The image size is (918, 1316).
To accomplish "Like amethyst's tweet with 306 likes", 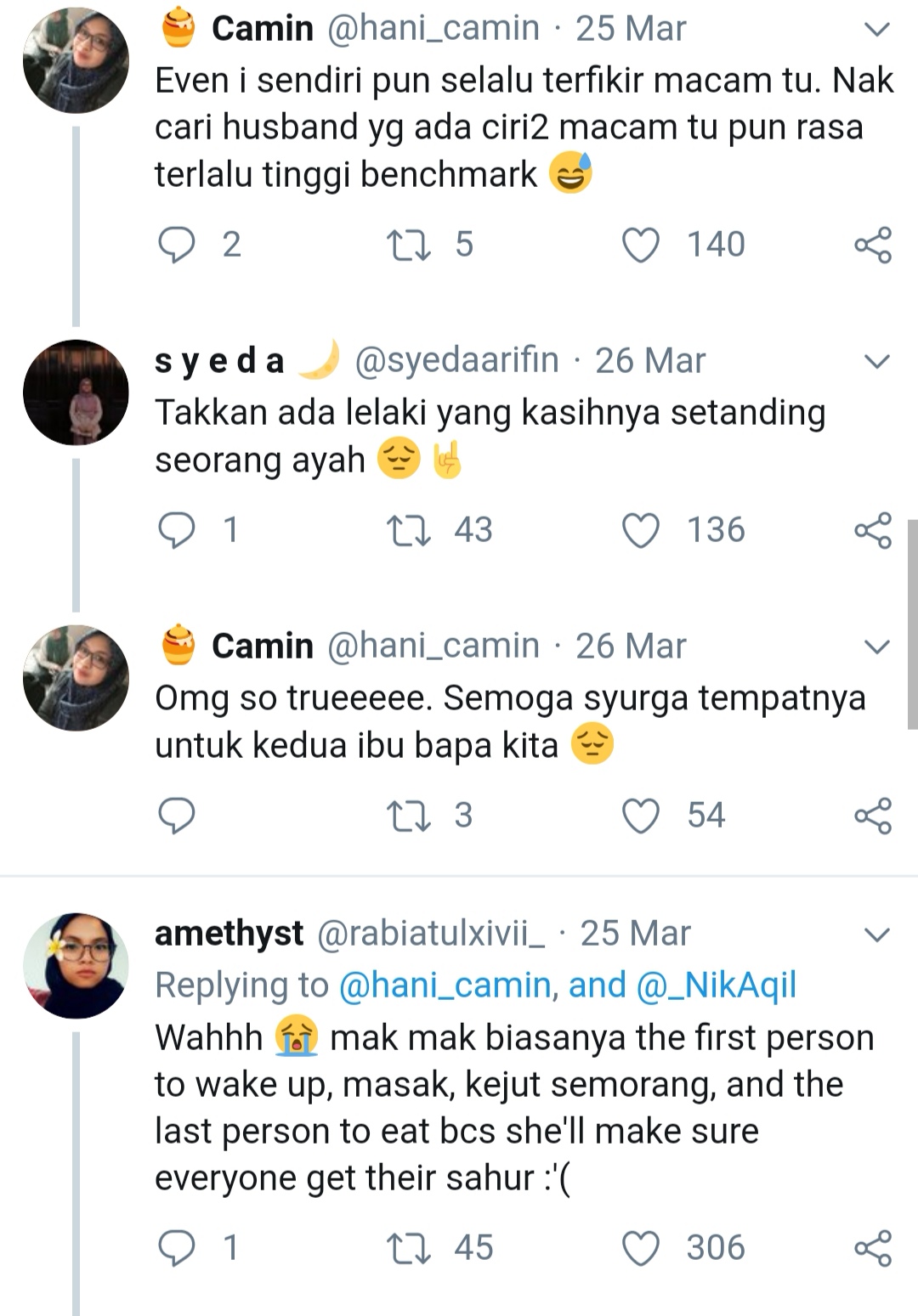I will tap(641, 1248).
